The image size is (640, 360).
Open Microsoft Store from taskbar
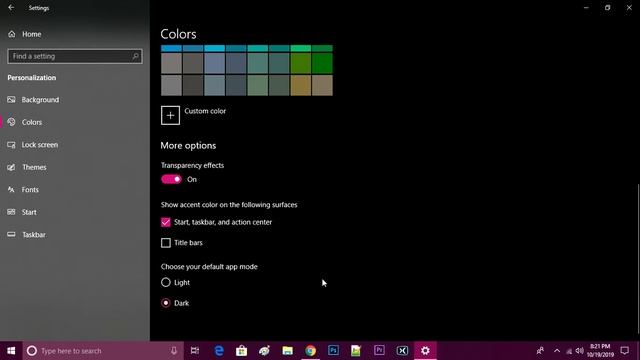coord(242,351)
